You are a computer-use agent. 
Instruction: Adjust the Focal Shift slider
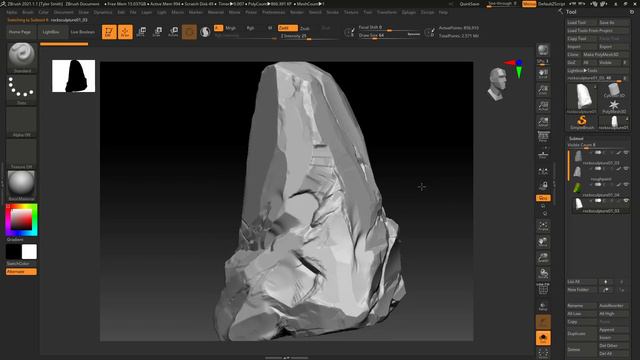[389, 28]
